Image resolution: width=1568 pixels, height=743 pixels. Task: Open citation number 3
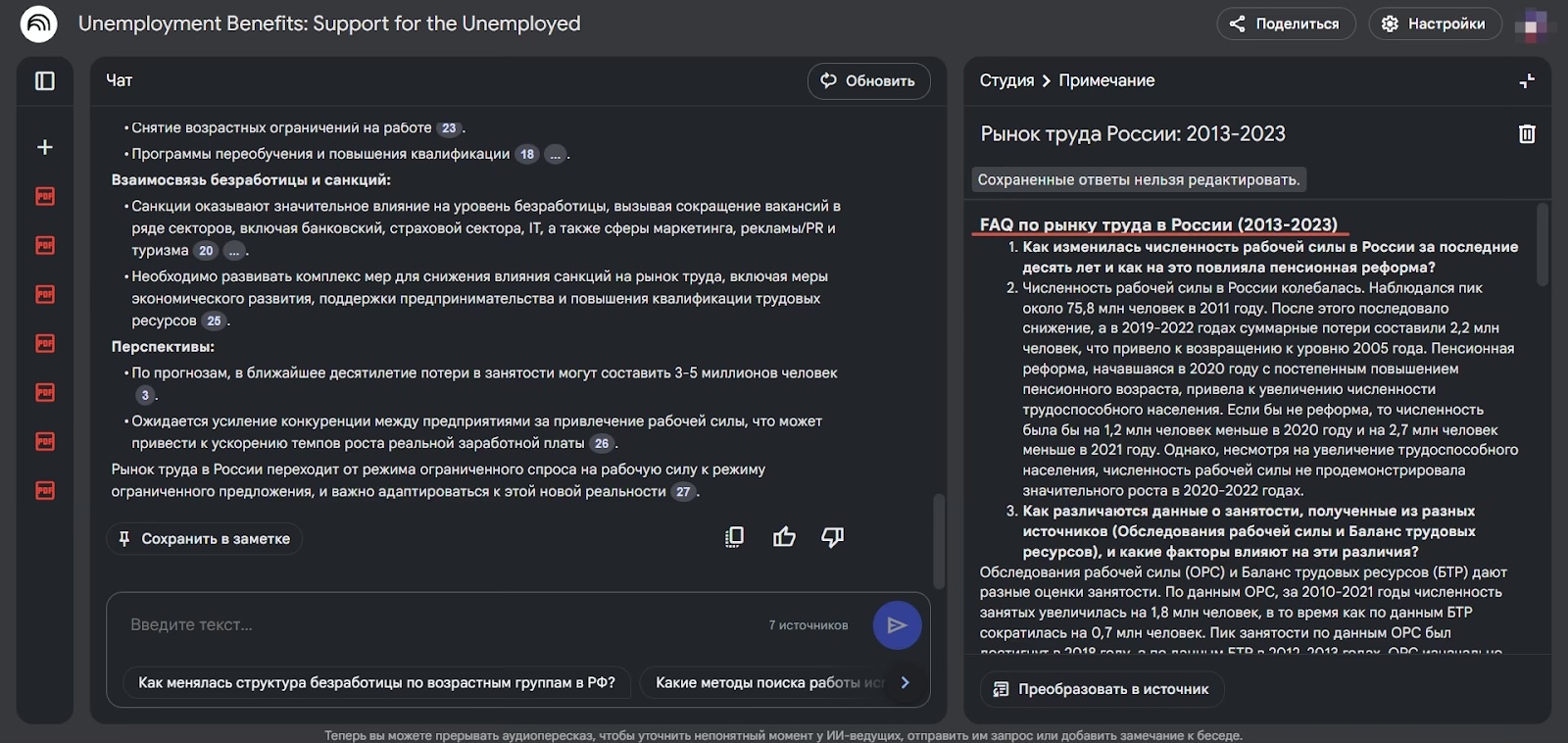(145, 395)
